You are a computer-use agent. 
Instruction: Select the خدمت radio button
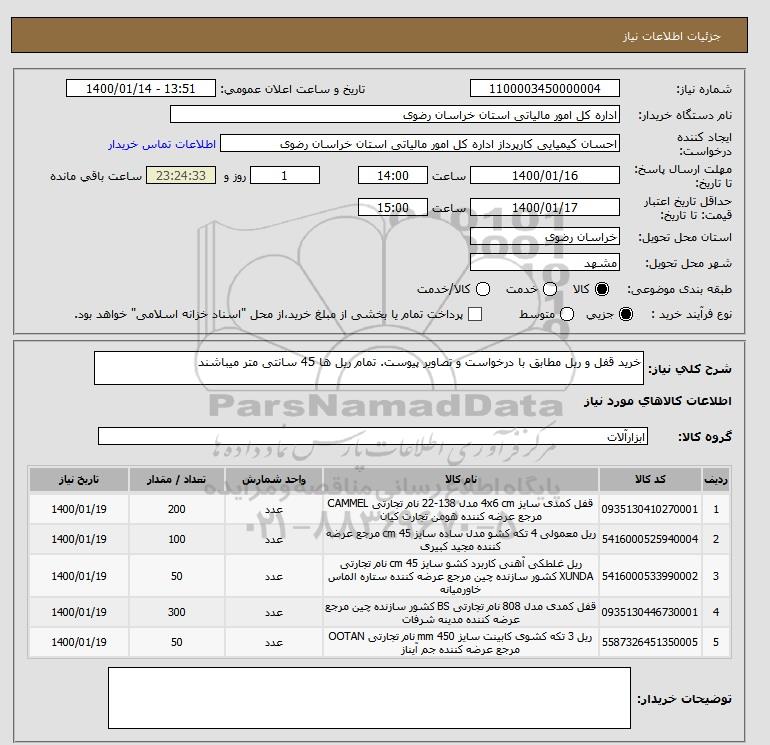pos(550,289)
